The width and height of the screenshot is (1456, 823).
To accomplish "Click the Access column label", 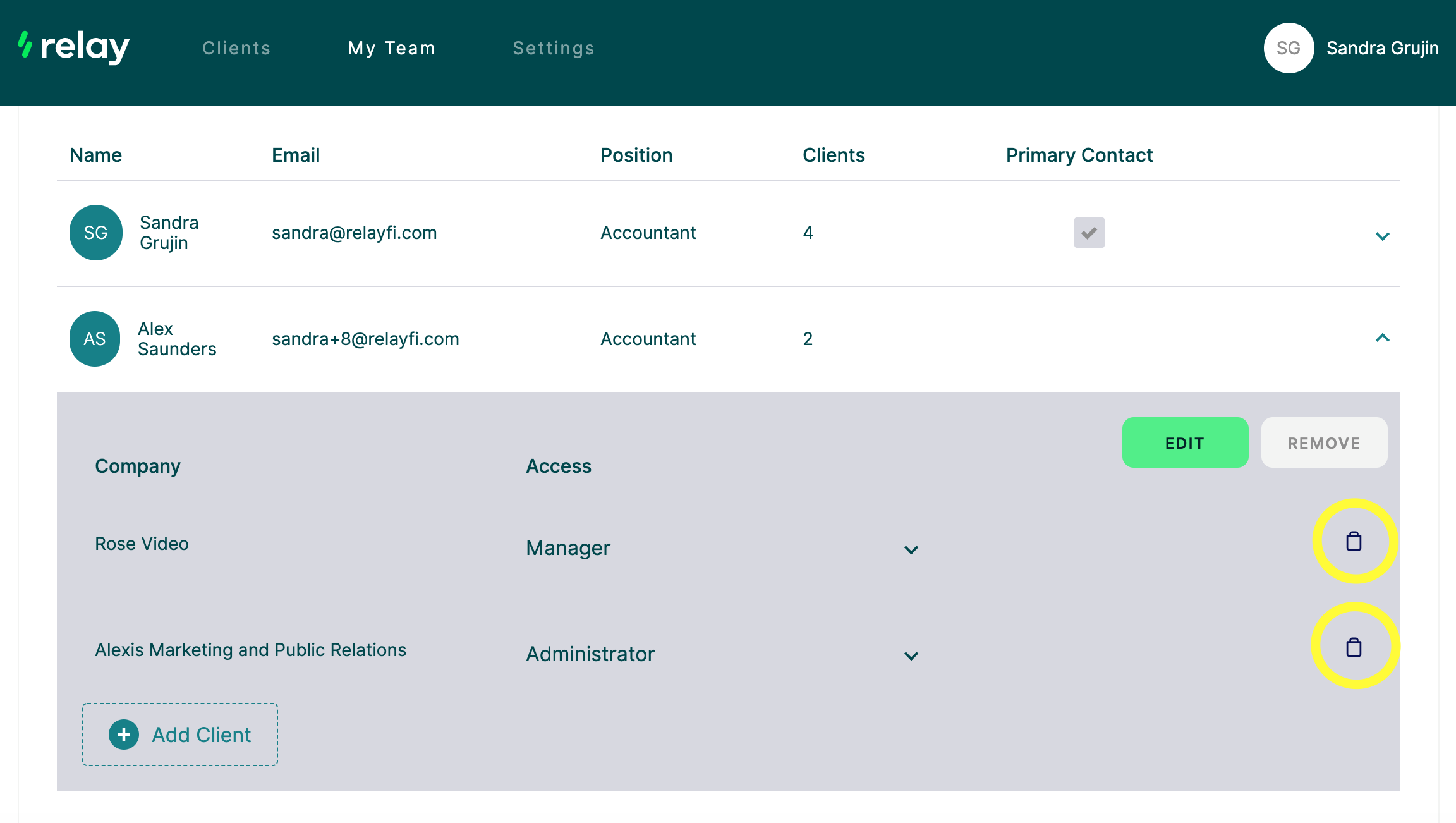I will pos(559,466).
